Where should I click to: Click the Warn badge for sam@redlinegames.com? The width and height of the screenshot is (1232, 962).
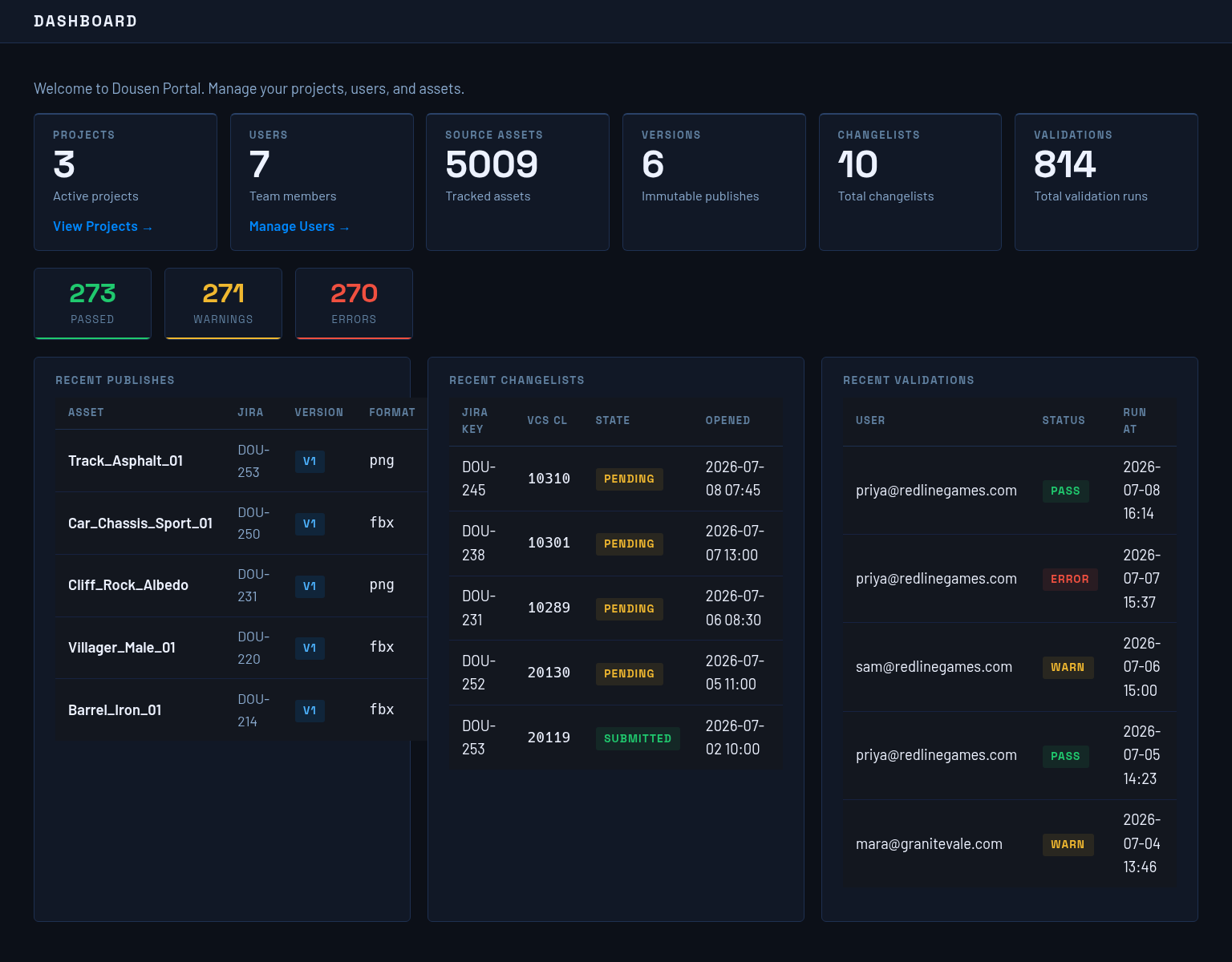tap(1068, 668)
